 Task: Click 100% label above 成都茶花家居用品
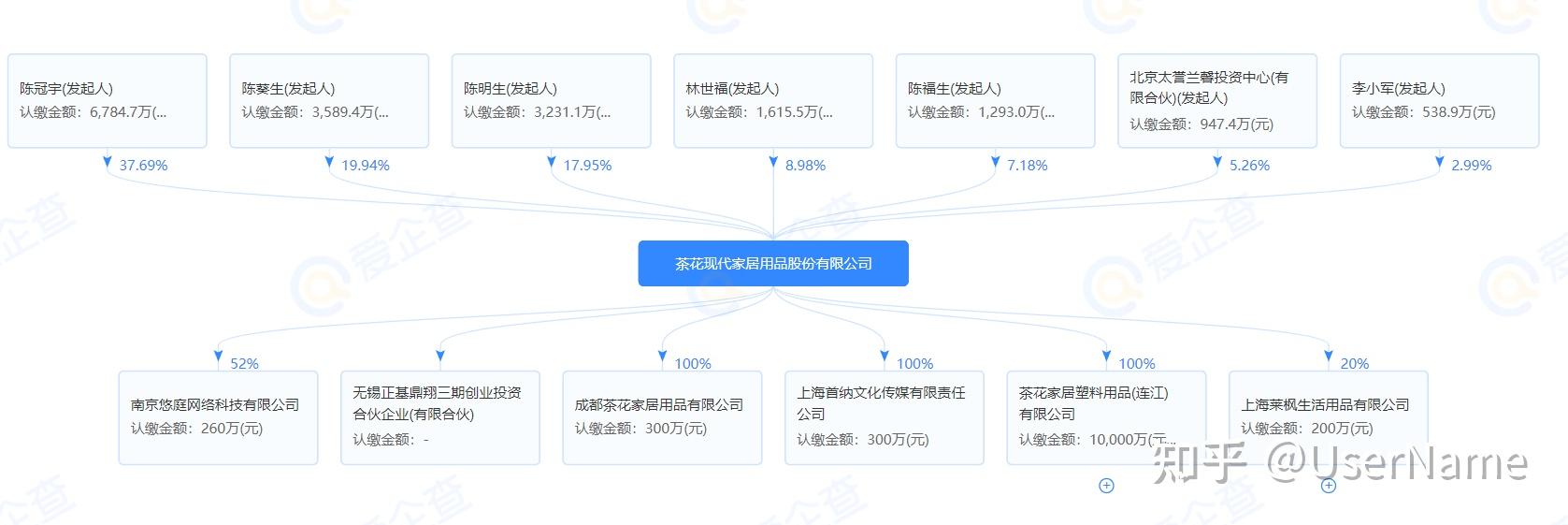[693, 364]
